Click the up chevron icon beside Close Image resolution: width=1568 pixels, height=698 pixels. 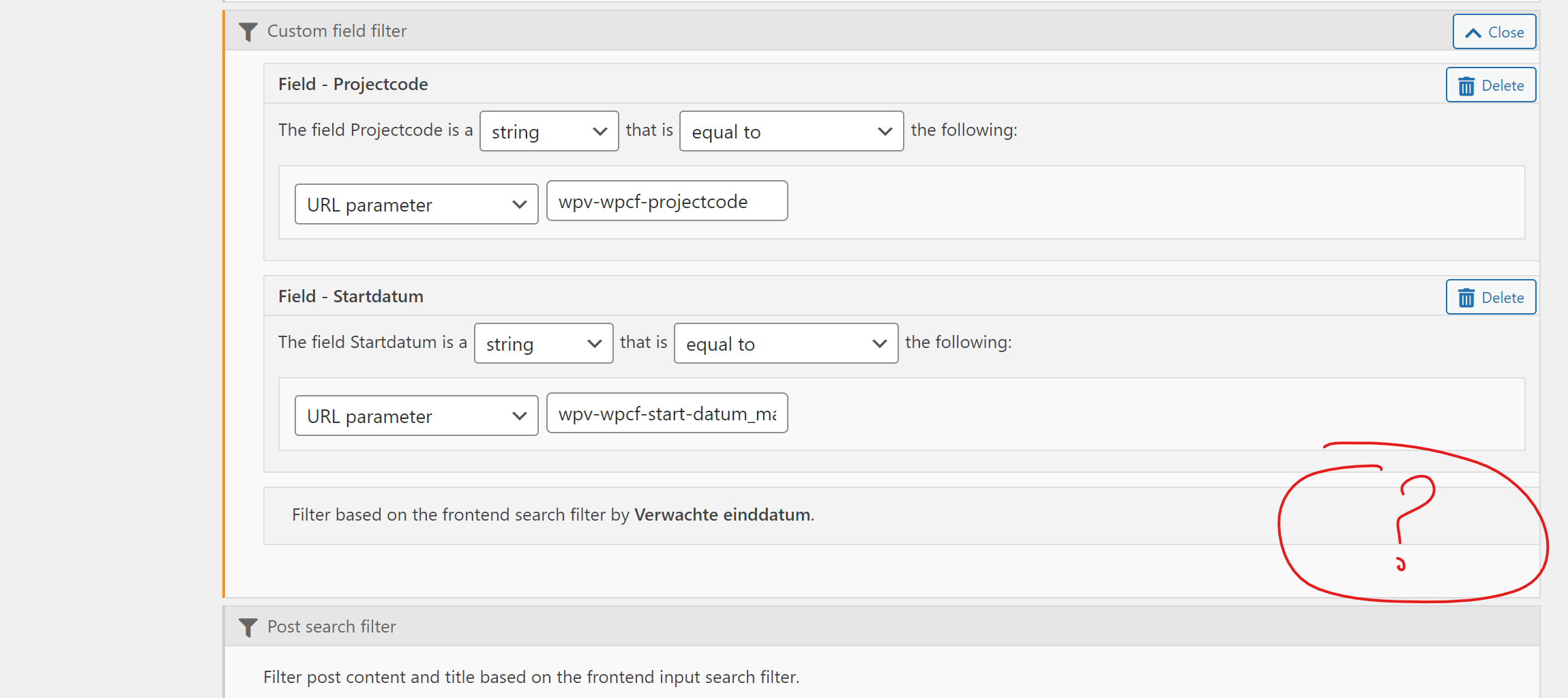tap(1473, 33)
